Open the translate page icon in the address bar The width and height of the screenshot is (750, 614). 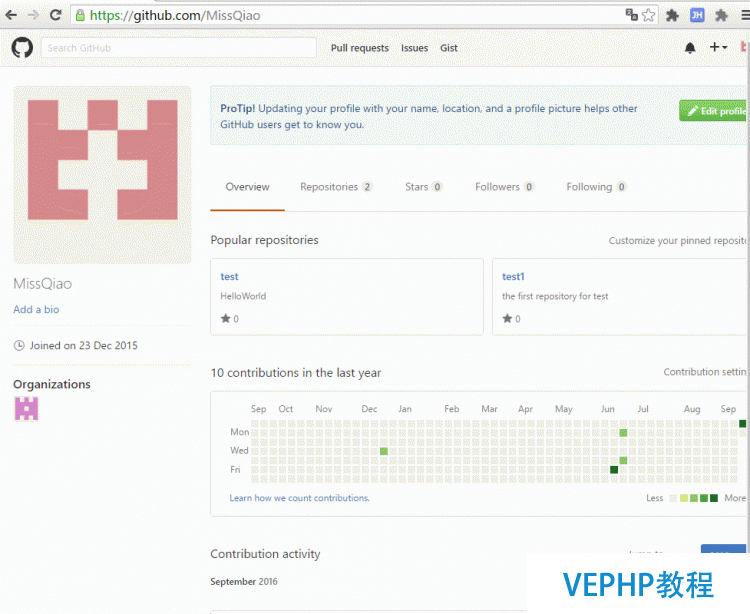click(x=631, y=15)
